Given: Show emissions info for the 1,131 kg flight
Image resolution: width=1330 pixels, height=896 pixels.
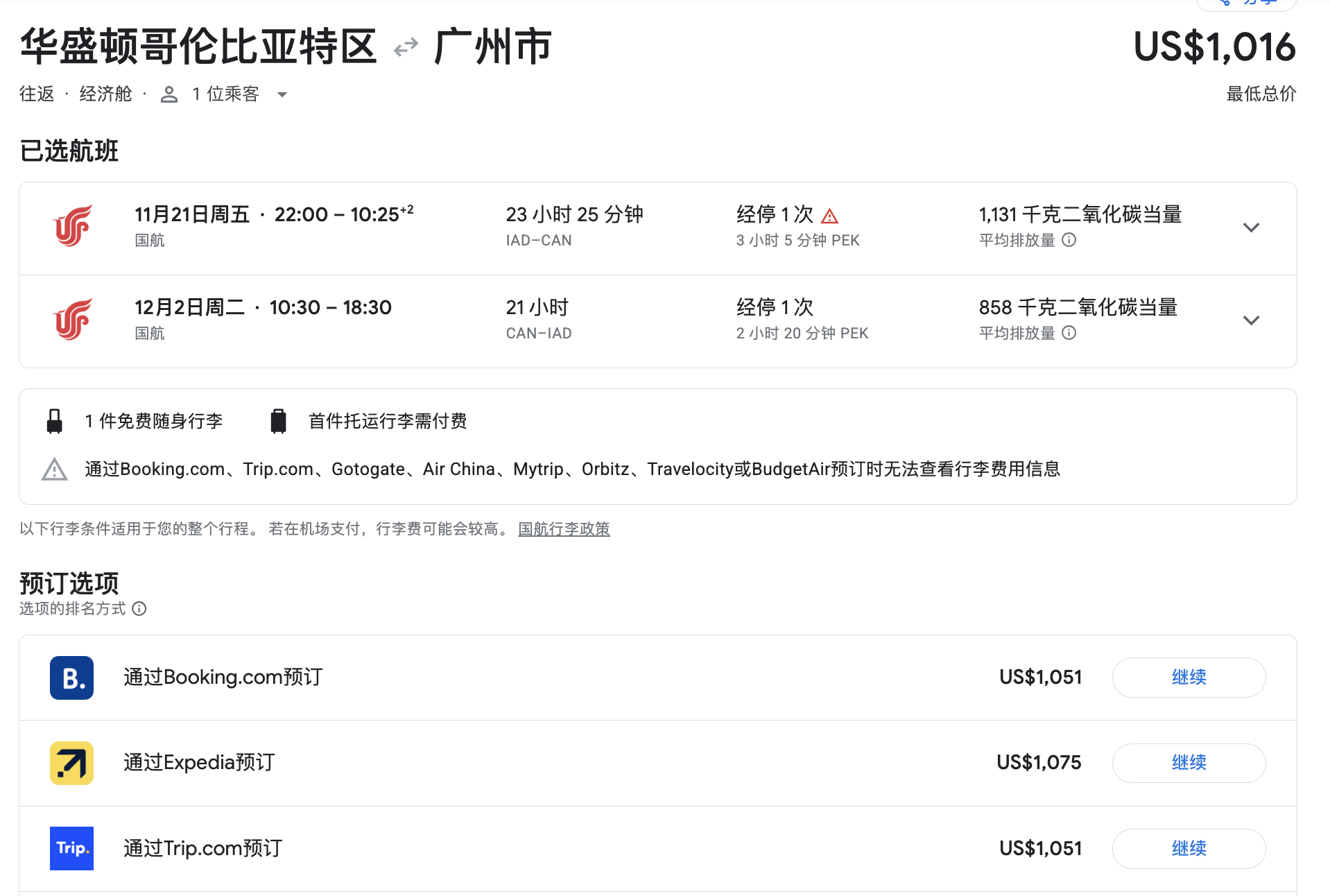Looking at the screenshot, I should click(x=1069, y=240).
